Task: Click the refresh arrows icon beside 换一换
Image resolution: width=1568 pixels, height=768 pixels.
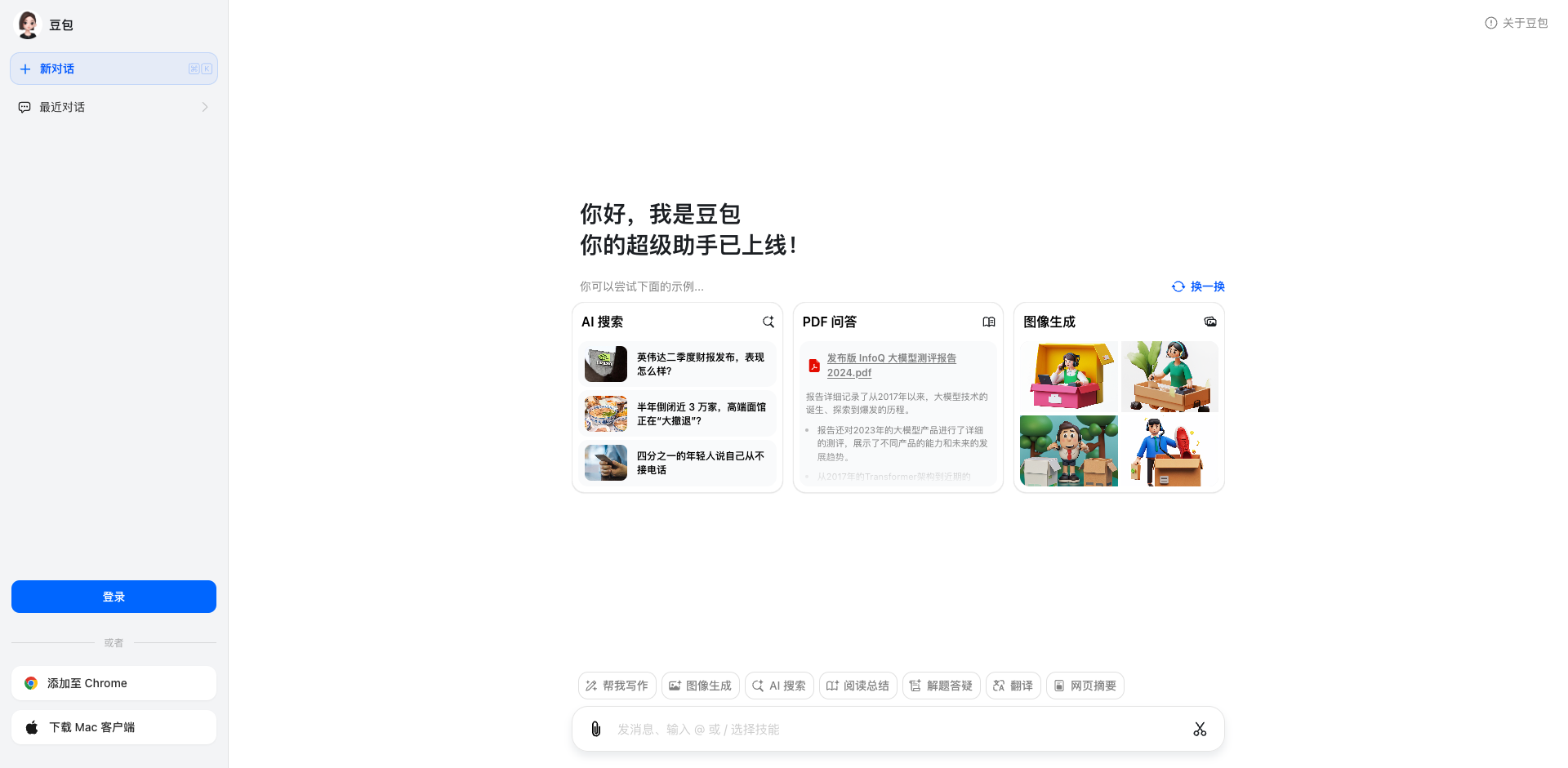Action: pyautogui.click(x=1178, y=286)
